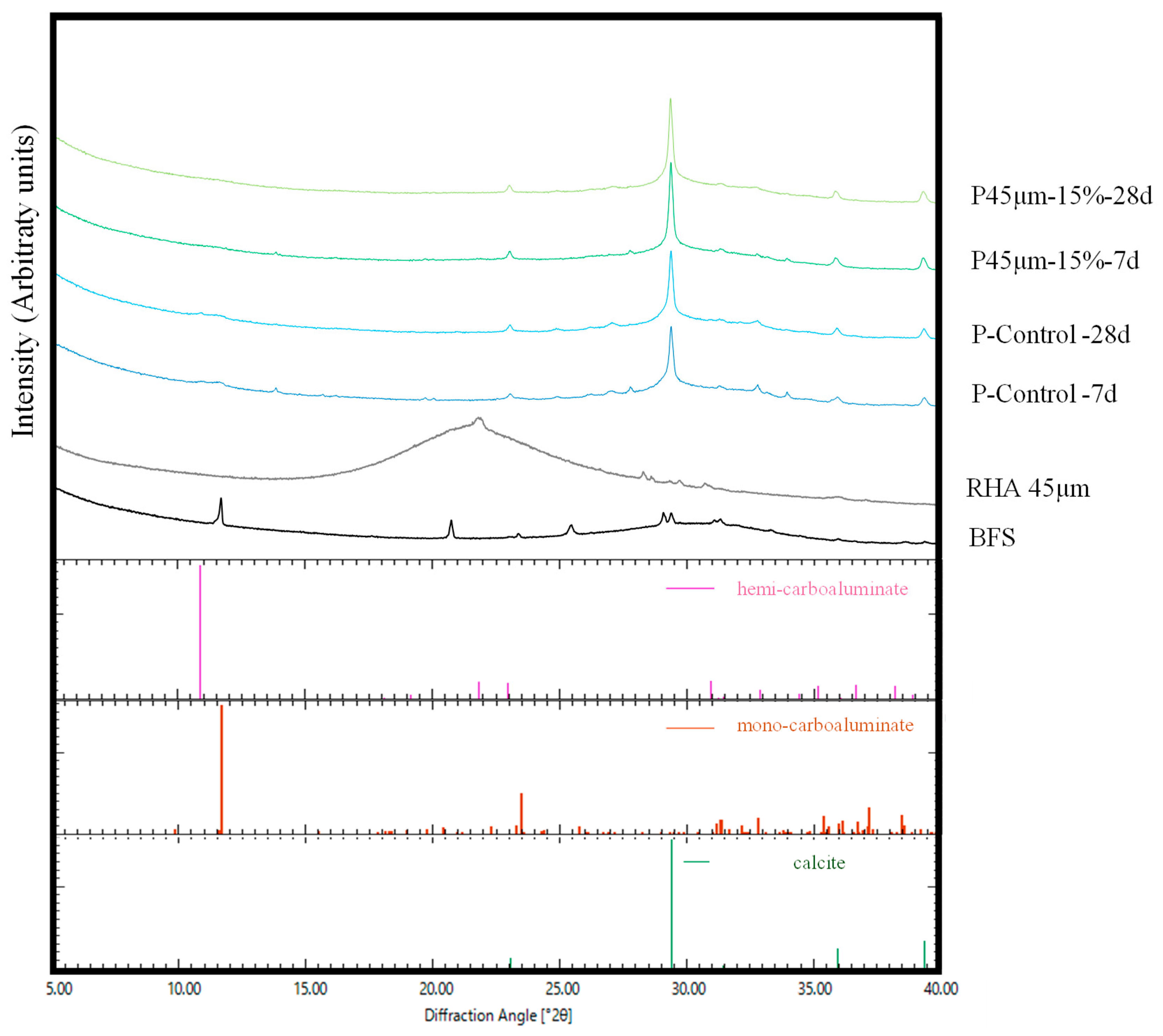The height and width of the screenshot is (1036, 1163).
Task: Click the 20.00 x-axis tick label
Action: [437, 989]
